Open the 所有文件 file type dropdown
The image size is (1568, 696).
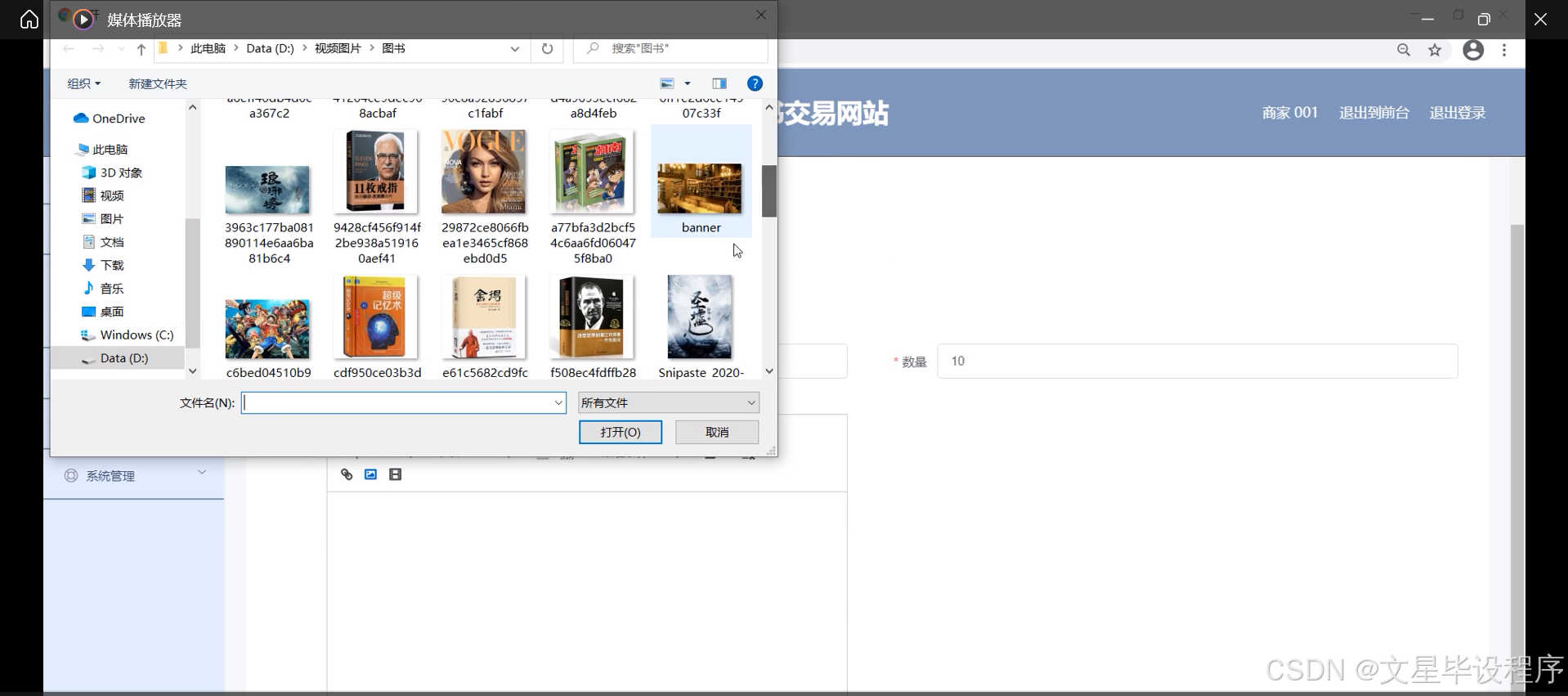pos(669,402)
